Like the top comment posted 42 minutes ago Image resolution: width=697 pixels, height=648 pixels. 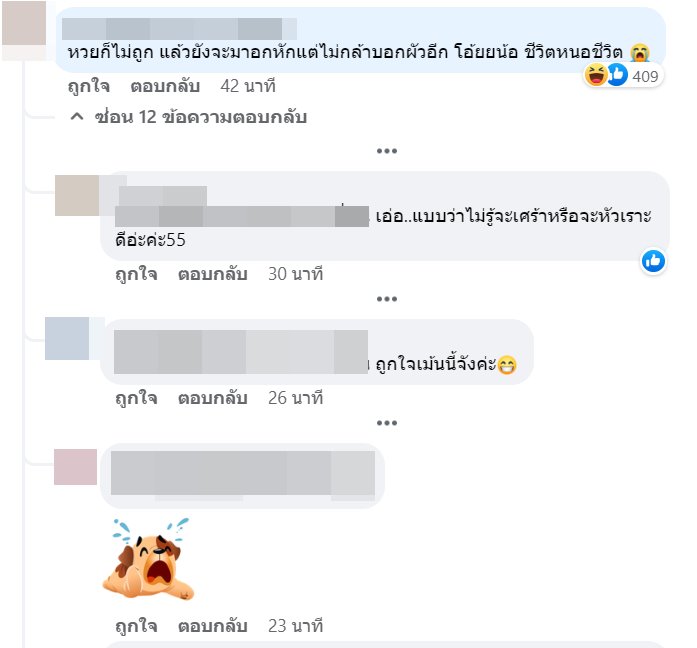[x=88, y=86]
